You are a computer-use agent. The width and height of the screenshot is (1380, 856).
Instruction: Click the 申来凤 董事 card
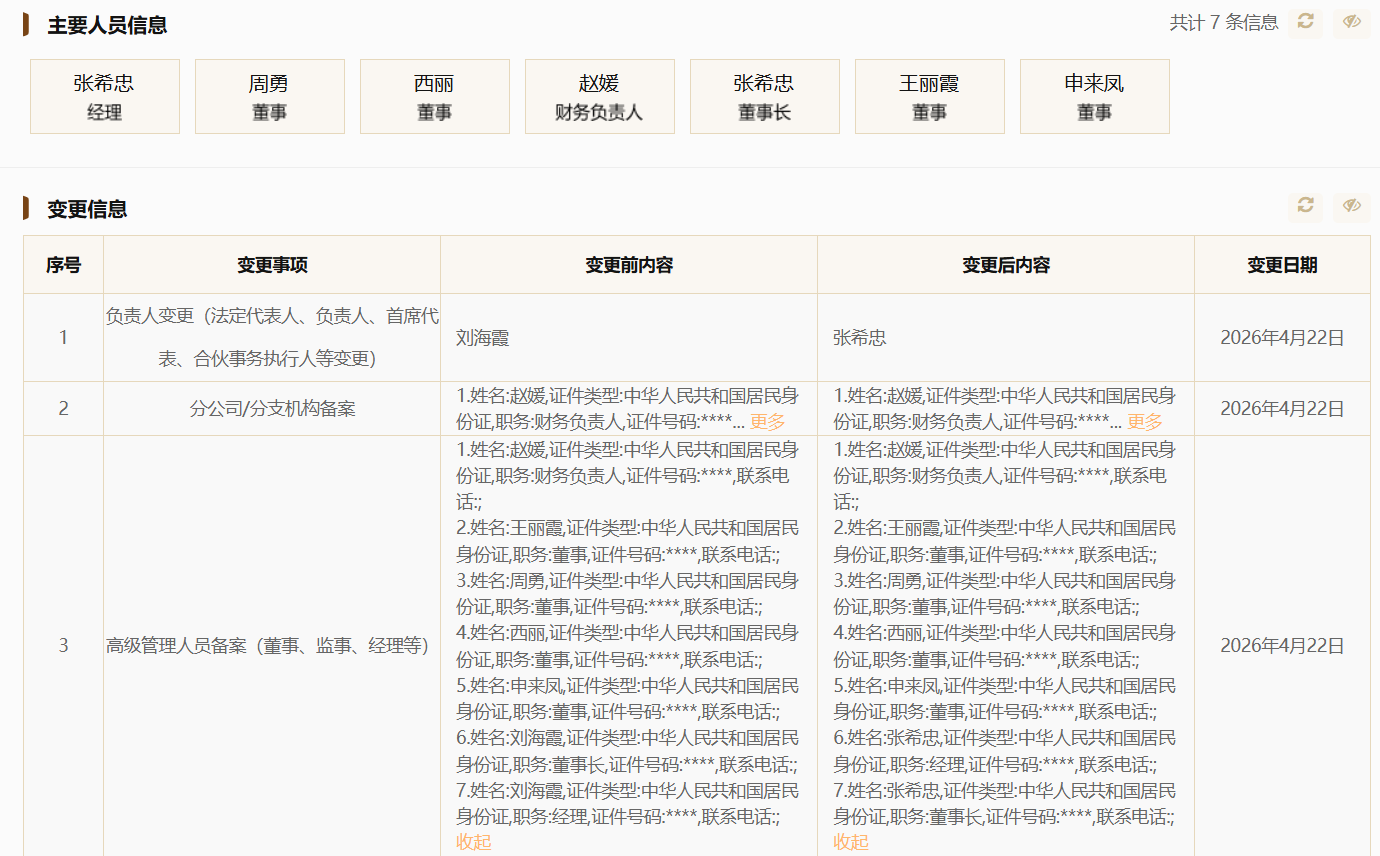coord(1095,96)
